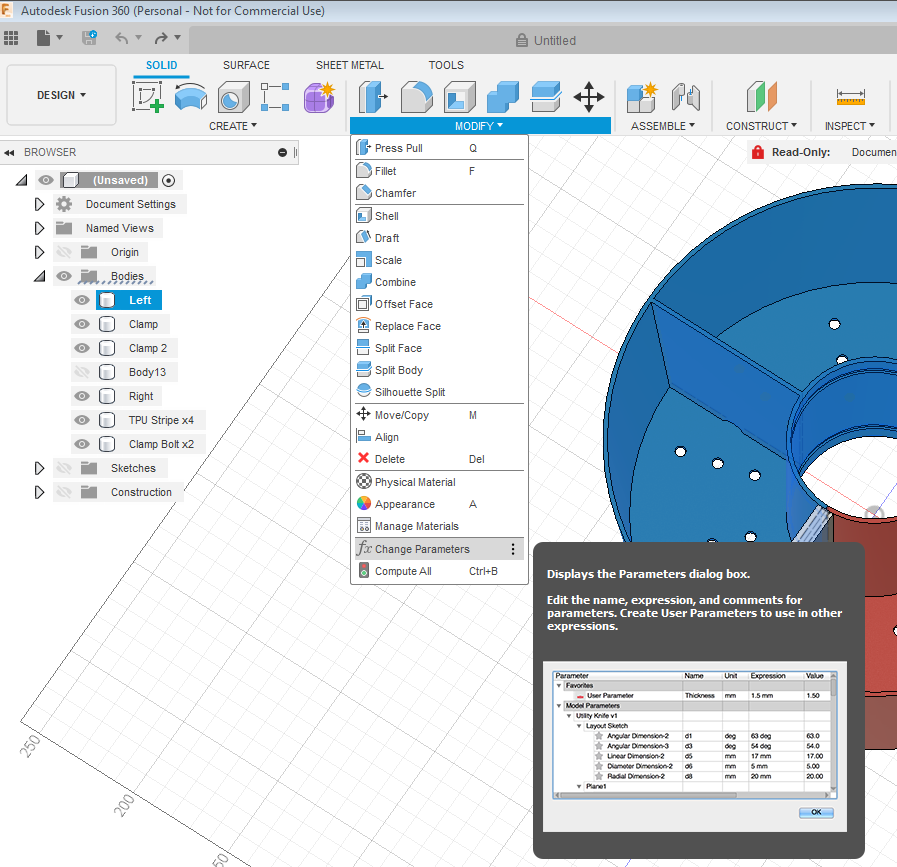Select Change Parameters menu entry
Screen dimensions: 897x867
[x=439, y=549]
